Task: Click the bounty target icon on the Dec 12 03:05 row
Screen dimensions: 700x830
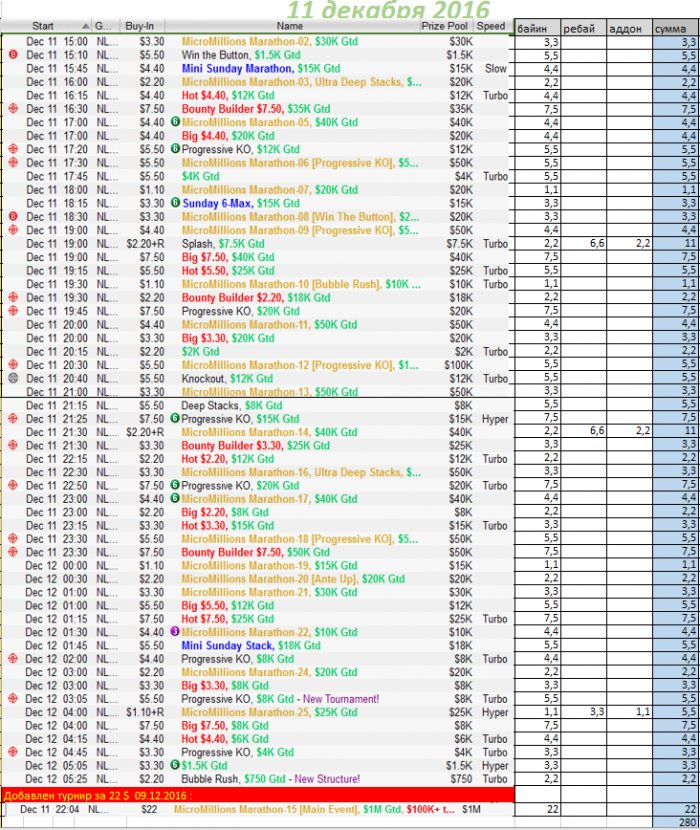Action: [x=13, y=699]
